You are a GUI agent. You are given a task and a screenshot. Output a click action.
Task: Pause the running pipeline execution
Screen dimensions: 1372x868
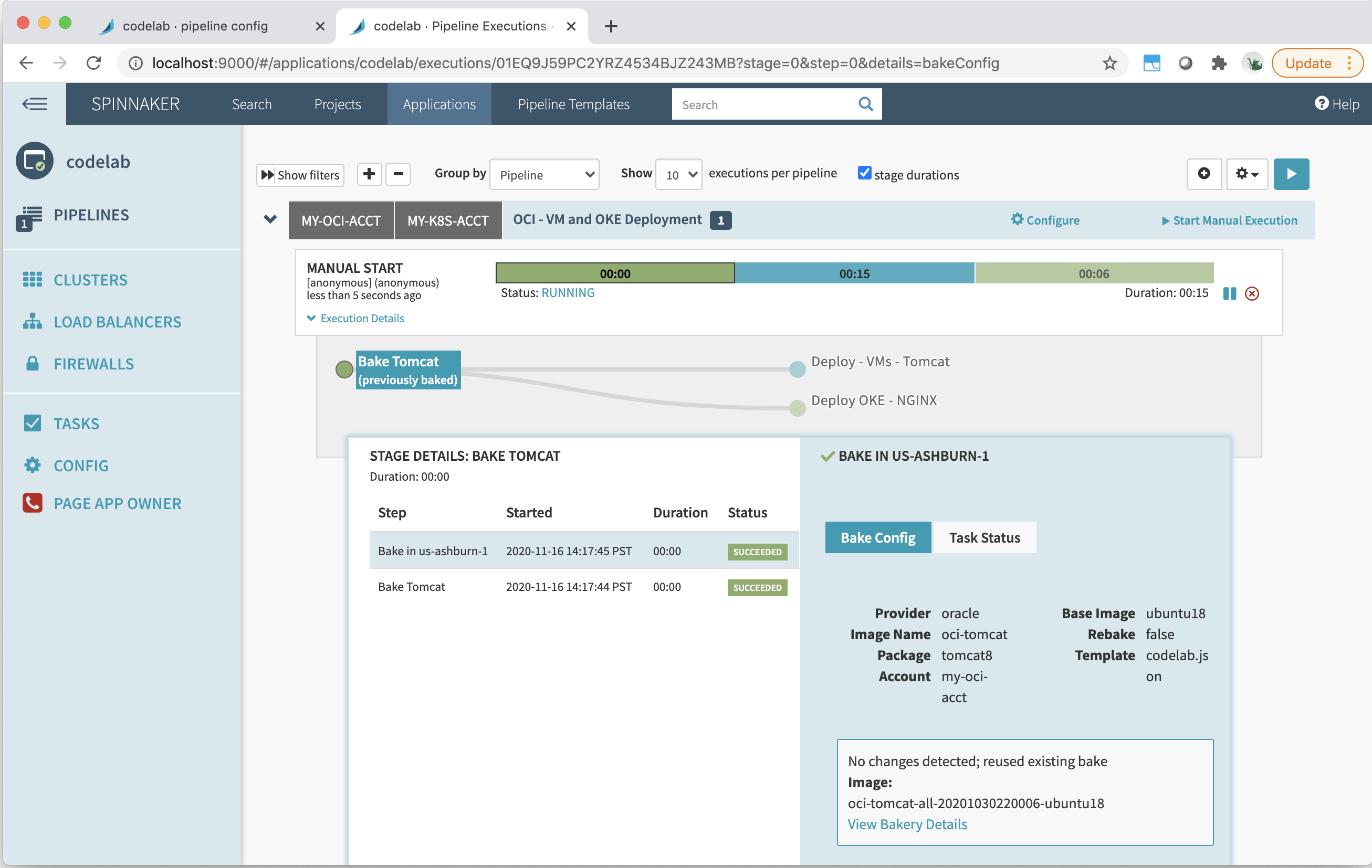[x=1229, y=293]
